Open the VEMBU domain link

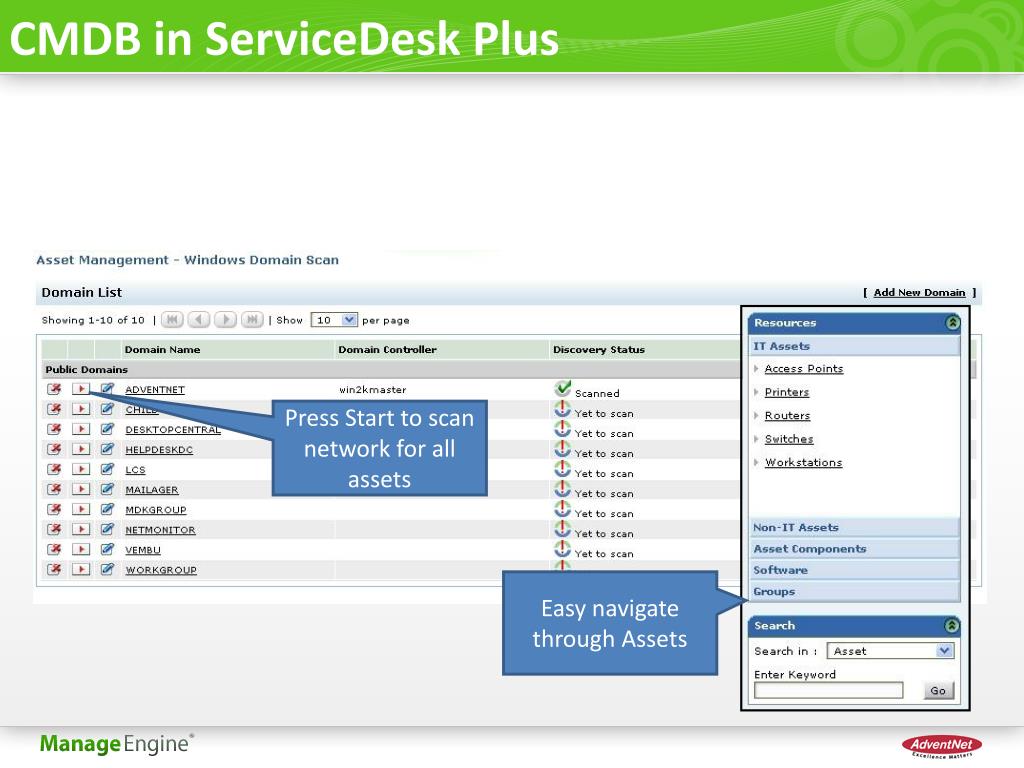[x=142, y=550]
